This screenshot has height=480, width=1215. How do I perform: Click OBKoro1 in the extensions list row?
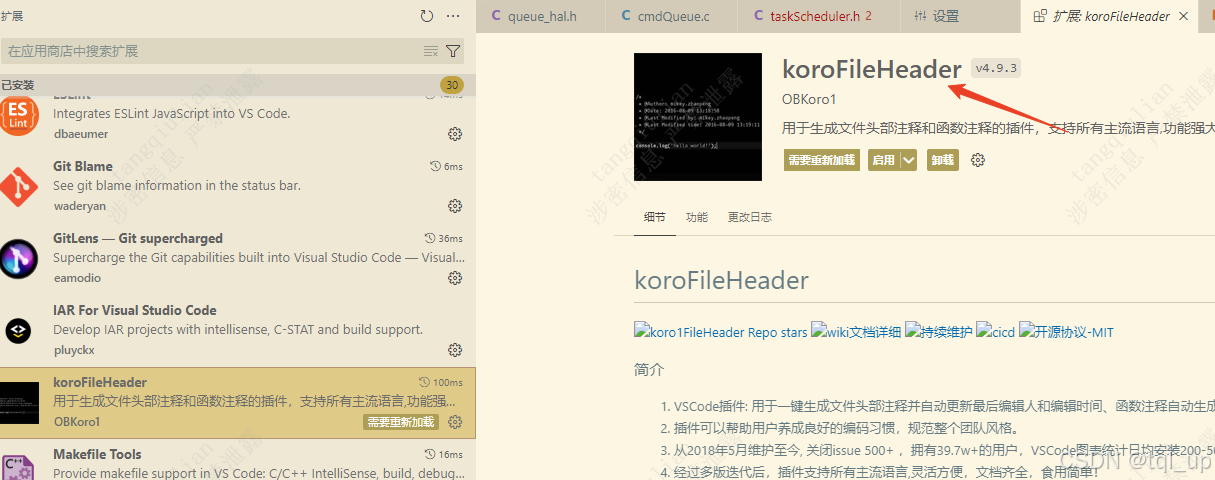[x=77, y=422]
